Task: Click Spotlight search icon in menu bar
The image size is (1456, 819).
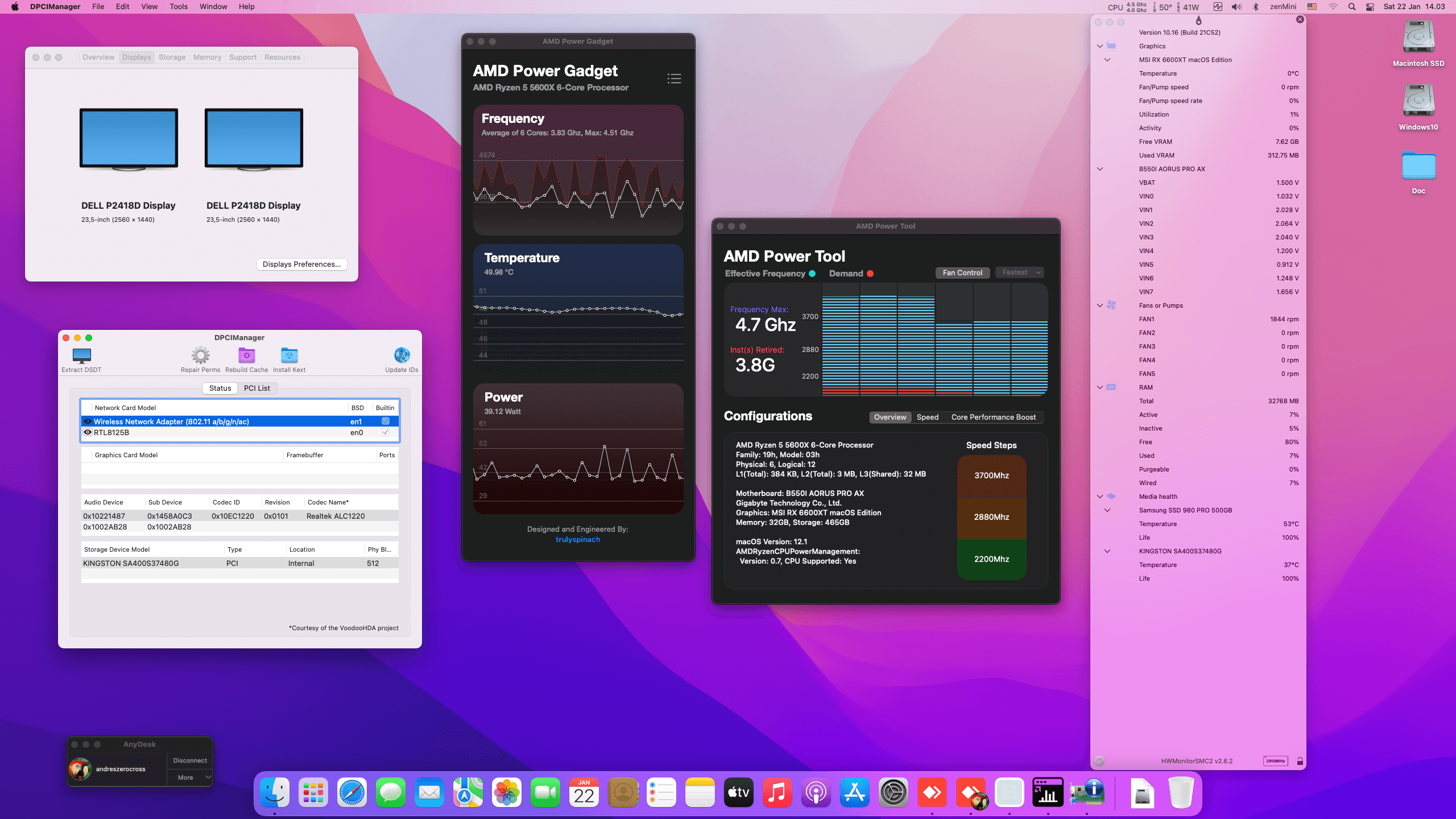Action: click(x=1352, y=7)
